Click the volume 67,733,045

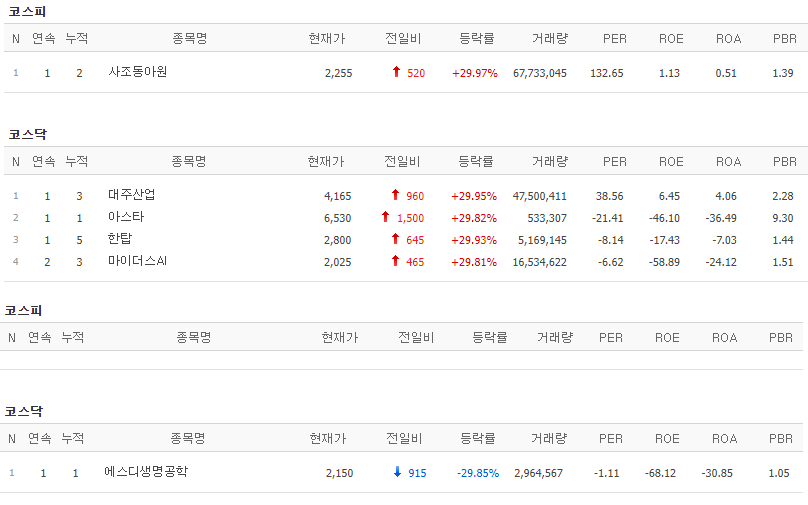pyautogui.click(x=540, y=73)
